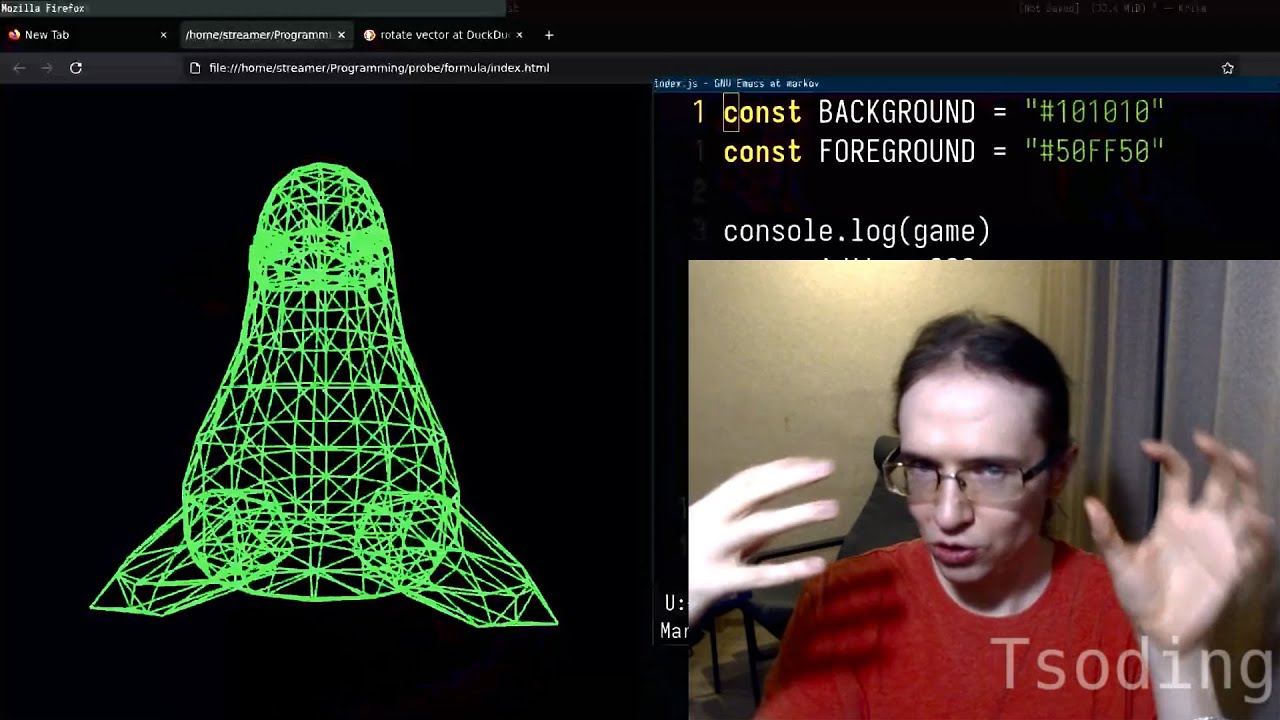Close the DuckDuckGo search tab
Viewport: 1280px width, 720px height.
519,35
